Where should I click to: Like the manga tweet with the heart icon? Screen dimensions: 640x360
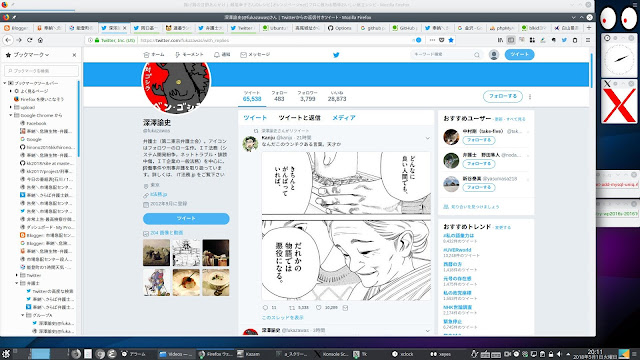319,307
